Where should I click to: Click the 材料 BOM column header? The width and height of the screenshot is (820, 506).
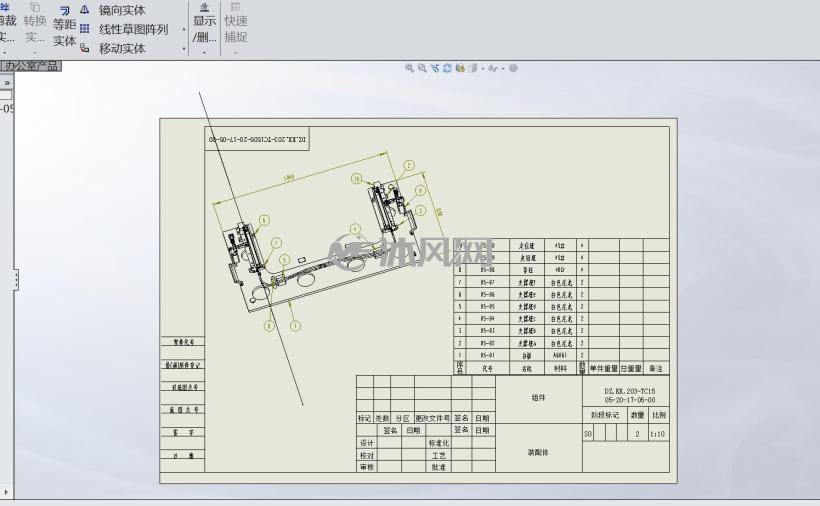[560, 369]
